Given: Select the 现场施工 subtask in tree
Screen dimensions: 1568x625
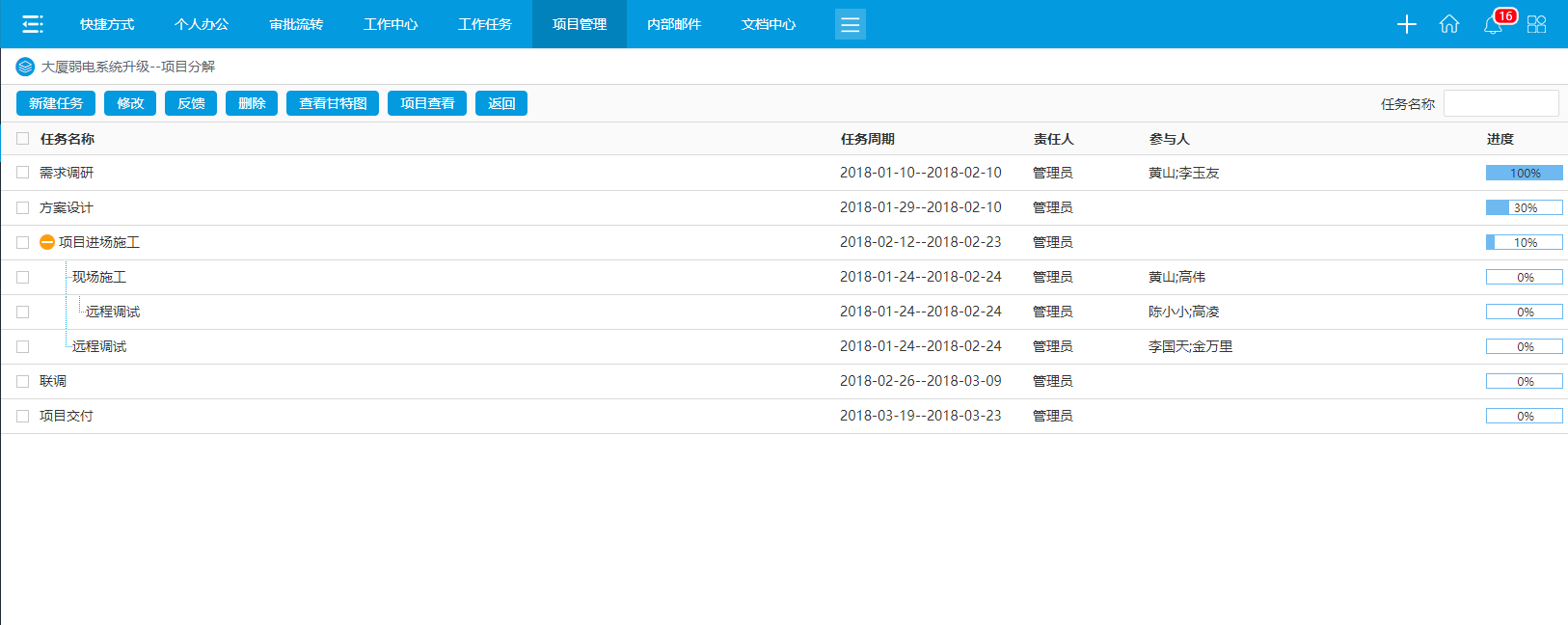Looking at the screenshot, I should 99,277.
